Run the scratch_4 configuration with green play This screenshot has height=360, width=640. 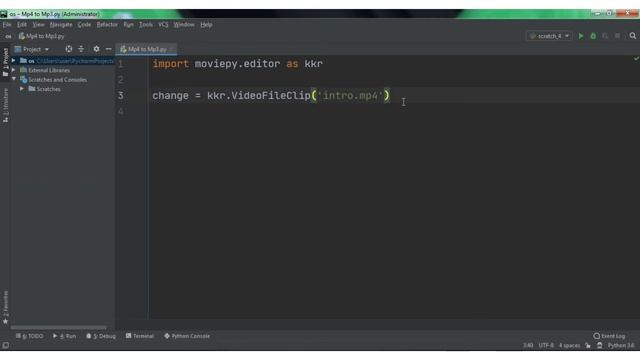[x=581, y=36]
